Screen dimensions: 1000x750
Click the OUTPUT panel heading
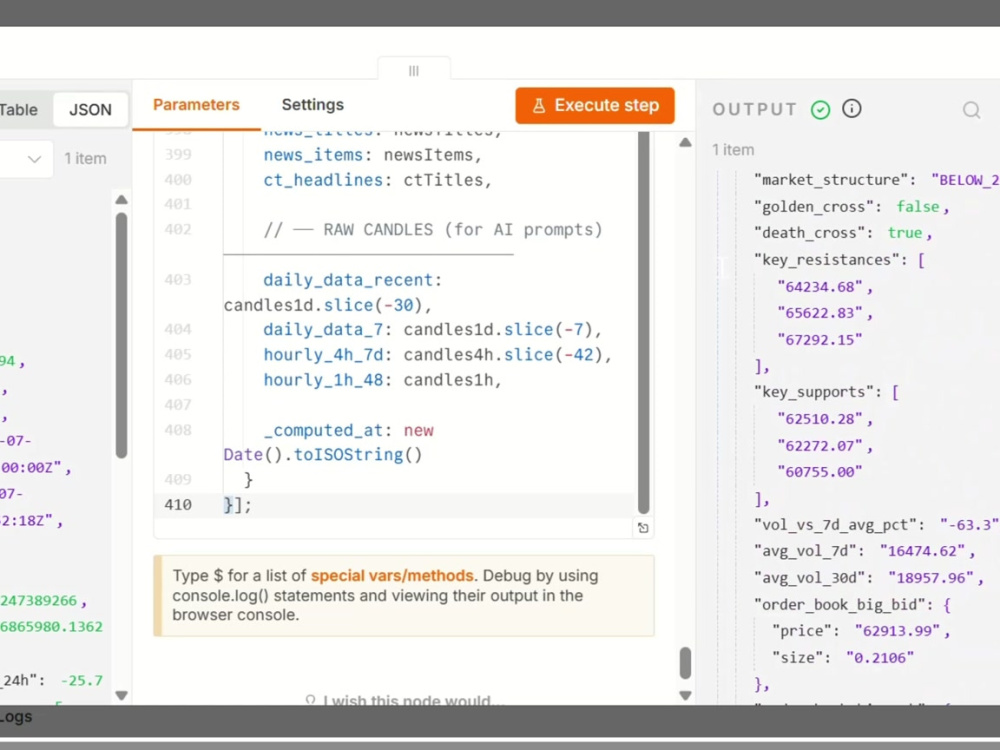coord(754,110)
